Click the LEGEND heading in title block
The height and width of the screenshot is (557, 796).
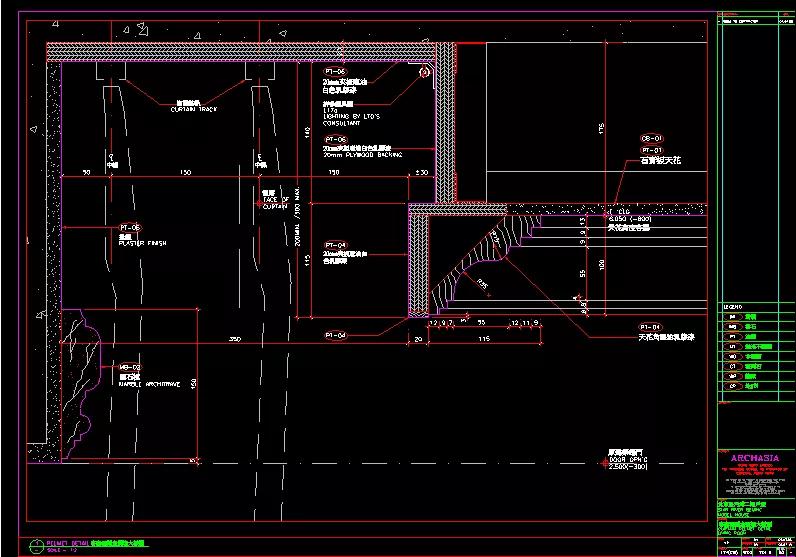click(733, 307)
